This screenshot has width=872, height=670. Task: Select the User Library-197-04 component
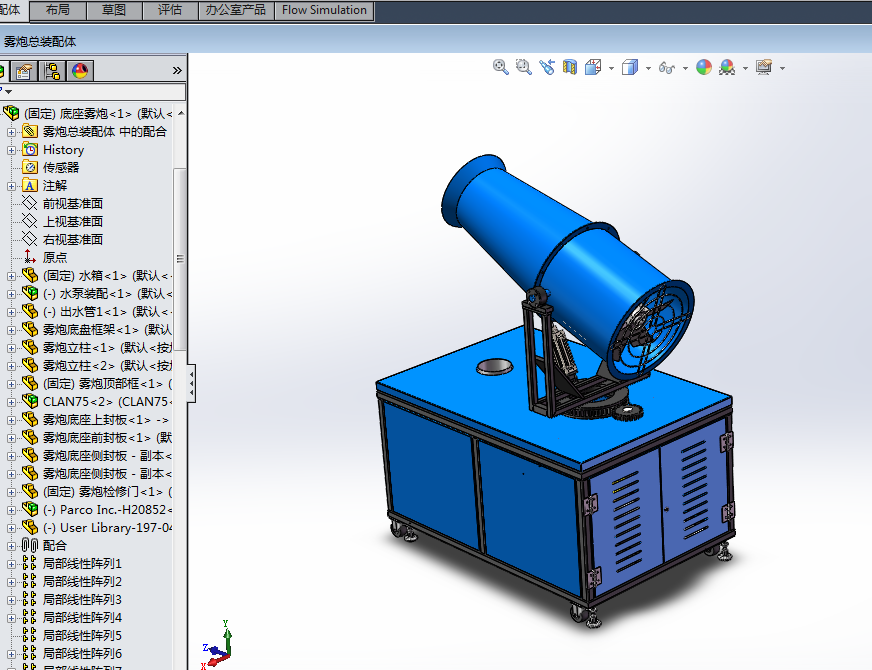pyautogui.click(x=107, y=527)
